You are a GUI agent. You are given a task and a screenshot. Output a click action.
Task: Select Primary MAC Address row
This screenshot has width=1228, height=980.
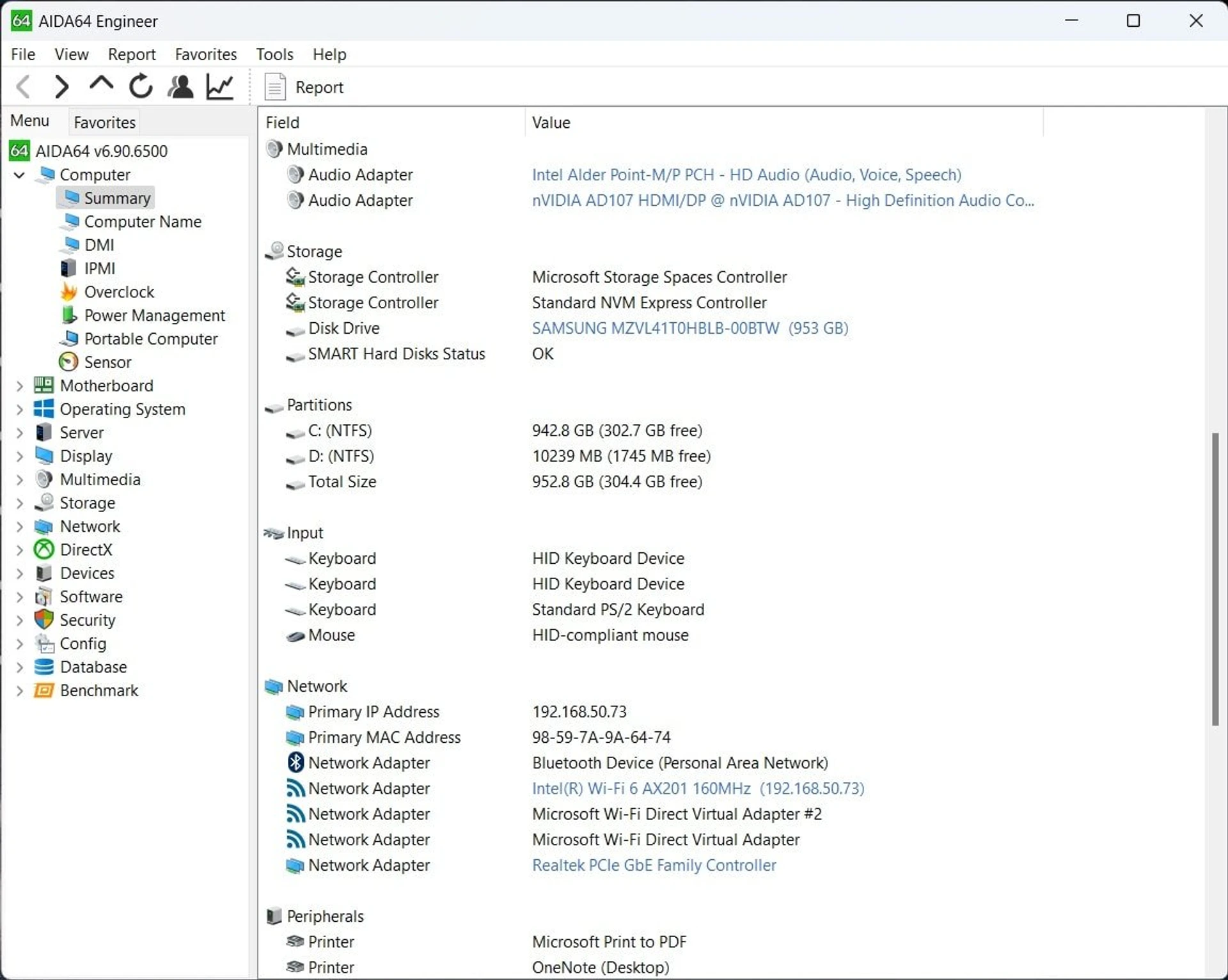tap(478, 738)
